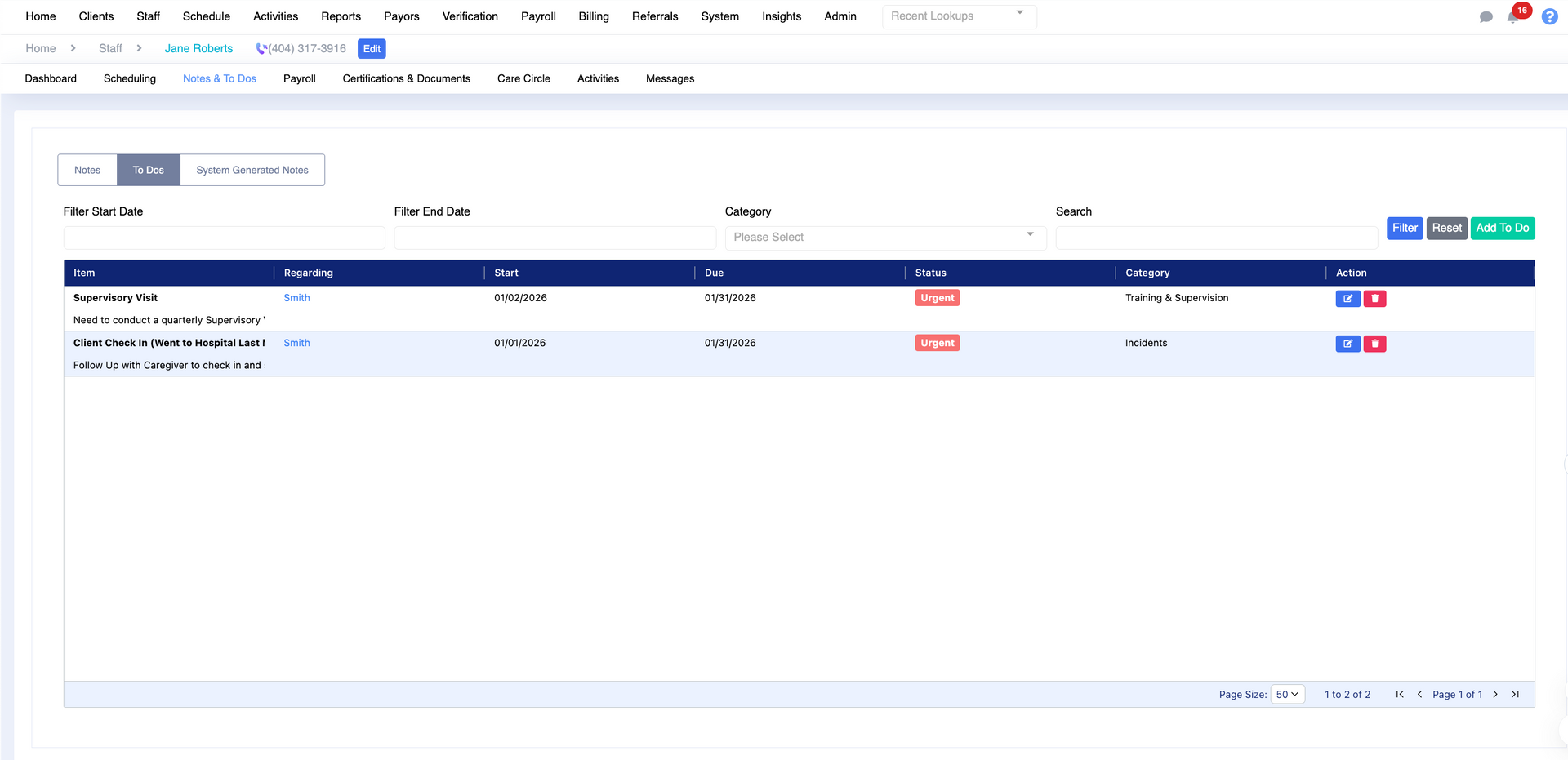Open the Reports menu
This screenshot has height=760, width=1568.
341,16
